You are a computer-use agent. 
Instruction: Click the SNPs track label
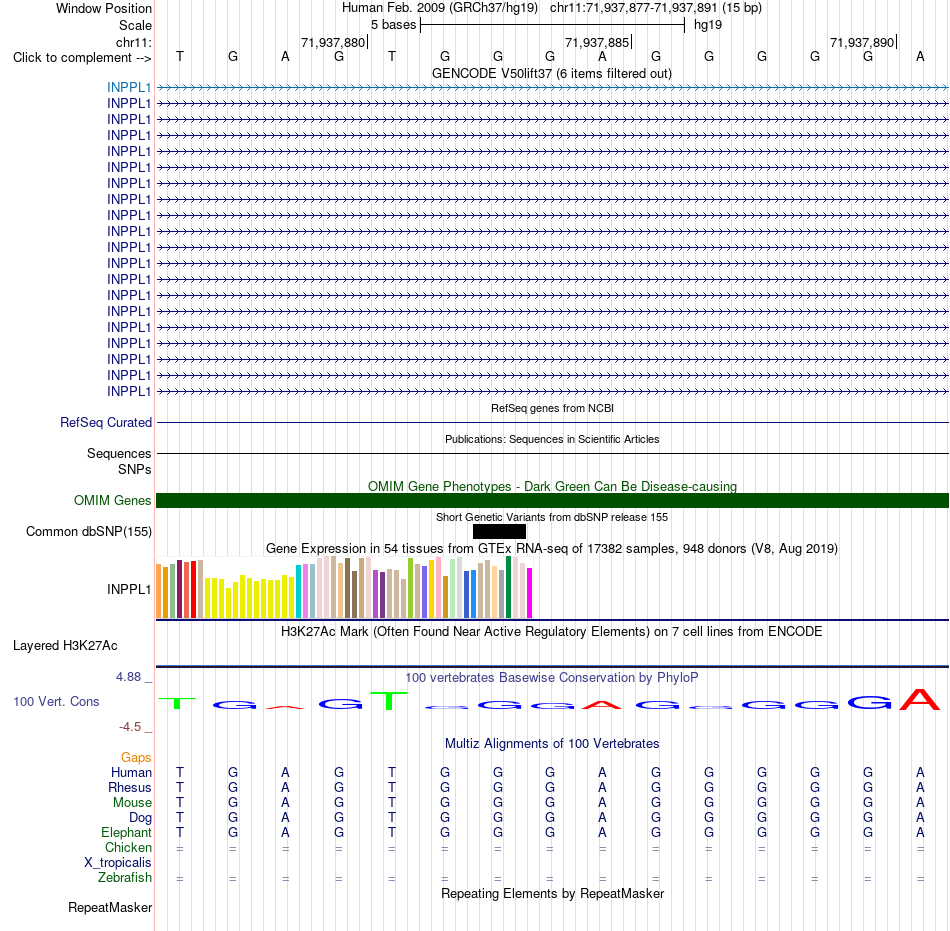click(135, 469)
